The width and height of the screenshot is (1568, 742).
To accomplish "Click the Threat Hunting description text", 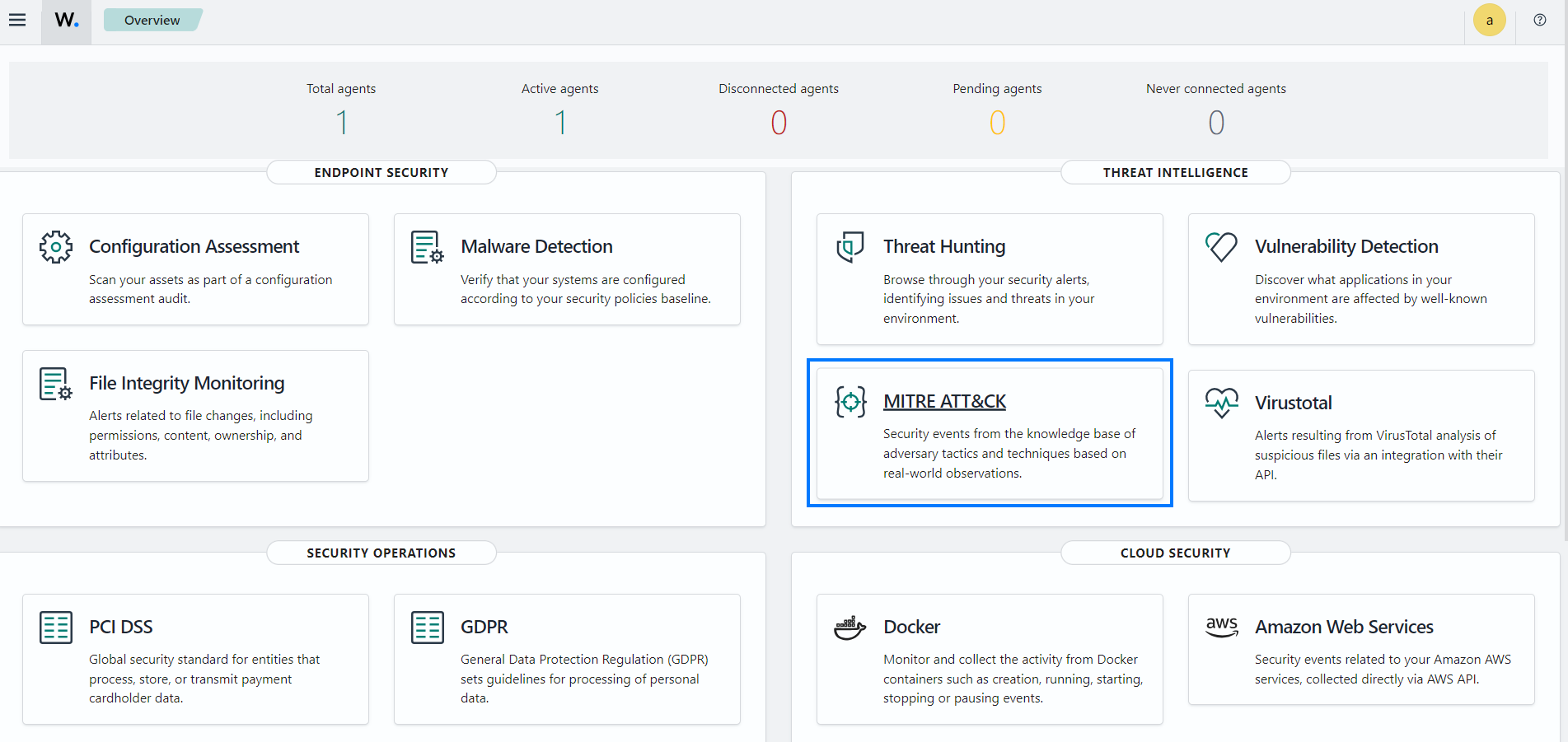I will click(x=989, y=299).
